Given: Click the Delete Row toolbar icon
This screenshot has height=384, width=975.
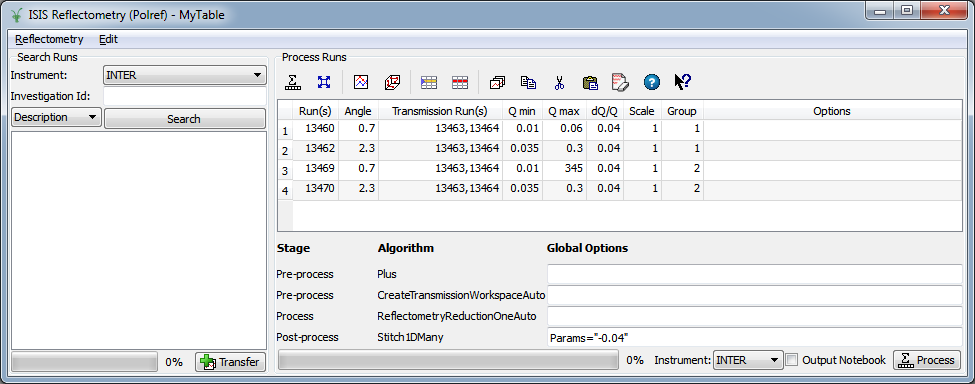Looking at the screenshot, I should point(460,82).
